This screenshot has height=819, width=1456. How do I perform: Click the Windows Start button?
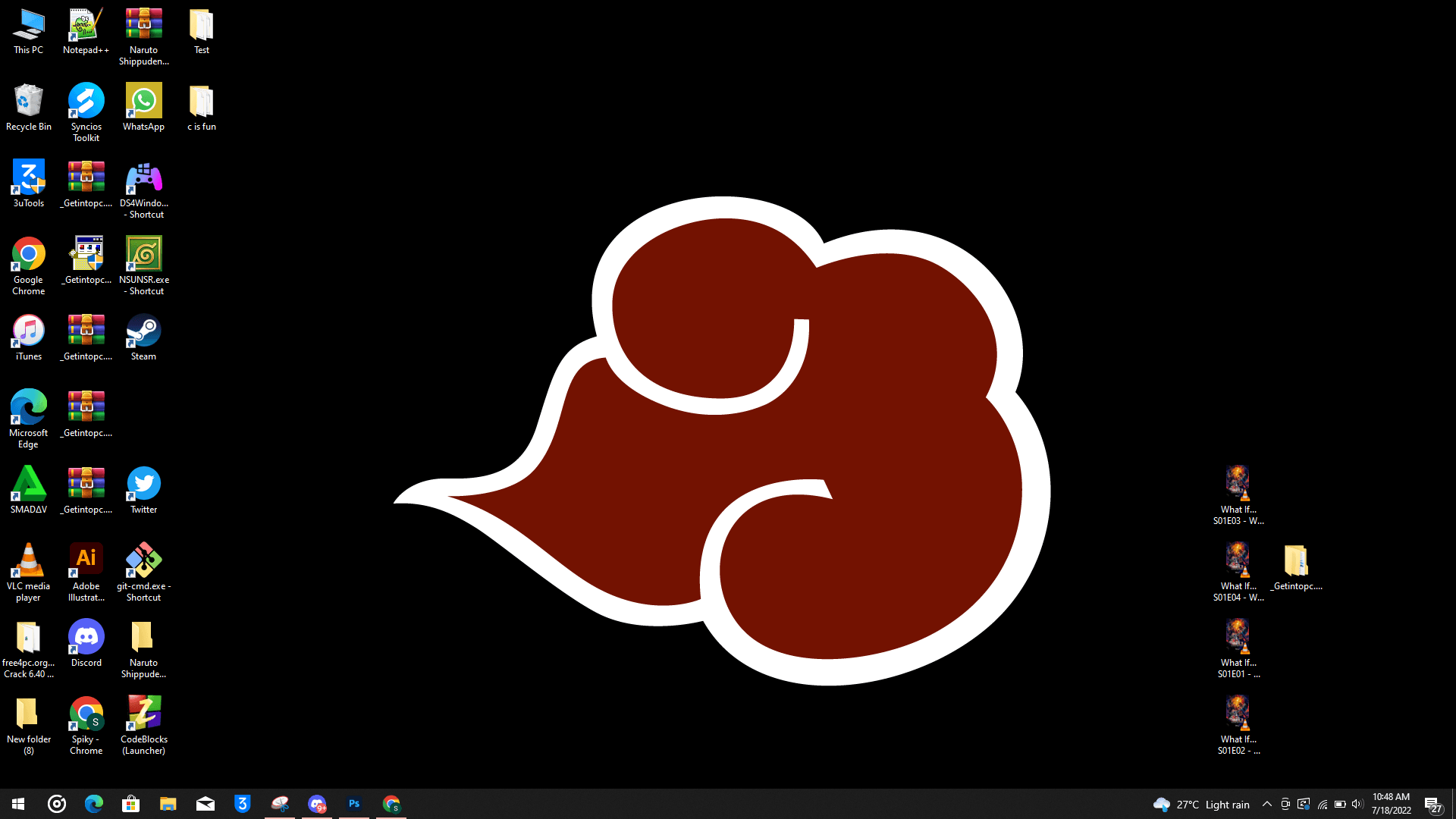point(18,804)
